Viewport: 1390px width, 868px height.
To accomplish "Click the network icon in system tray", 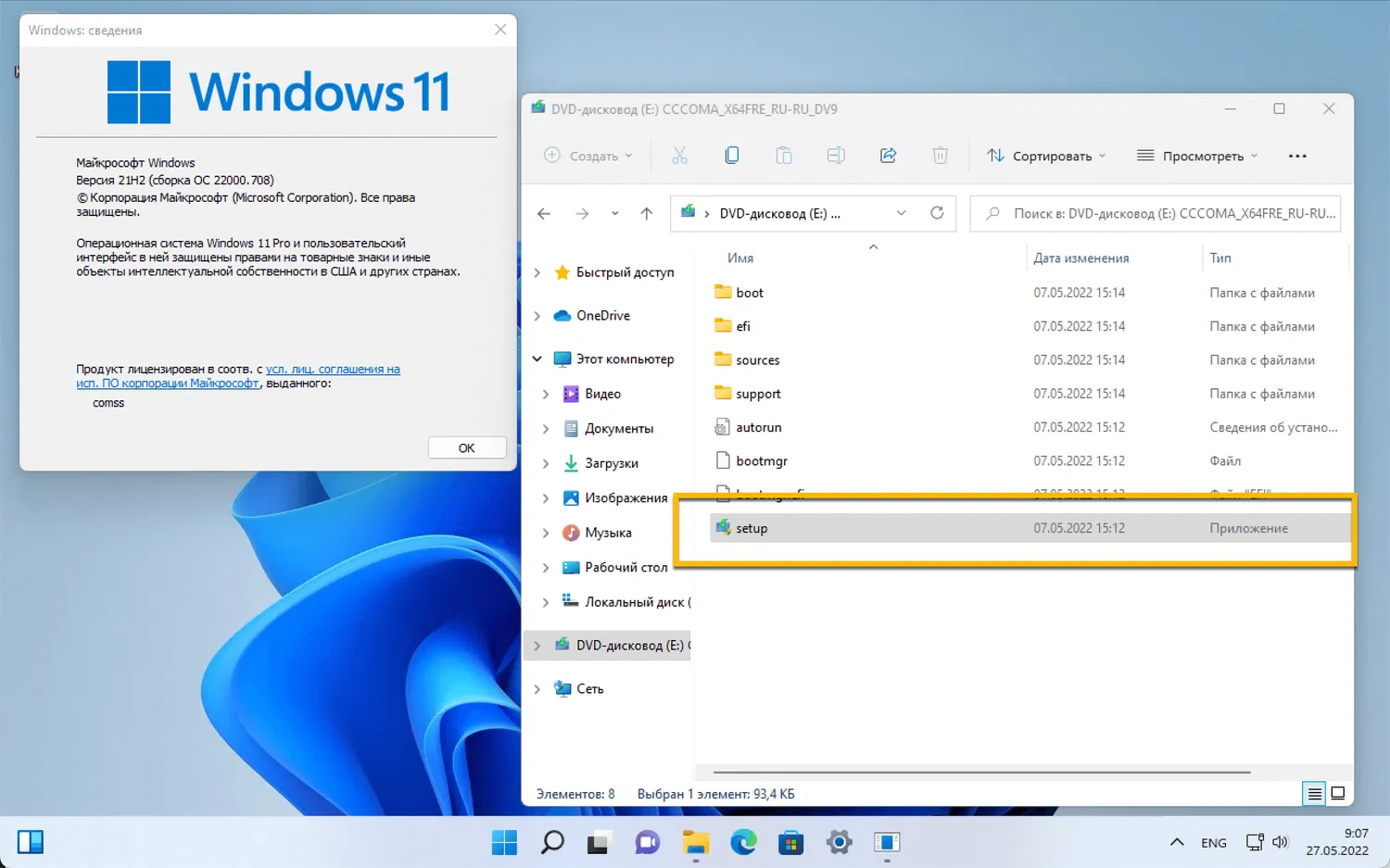I will [x=1255, y=842].
